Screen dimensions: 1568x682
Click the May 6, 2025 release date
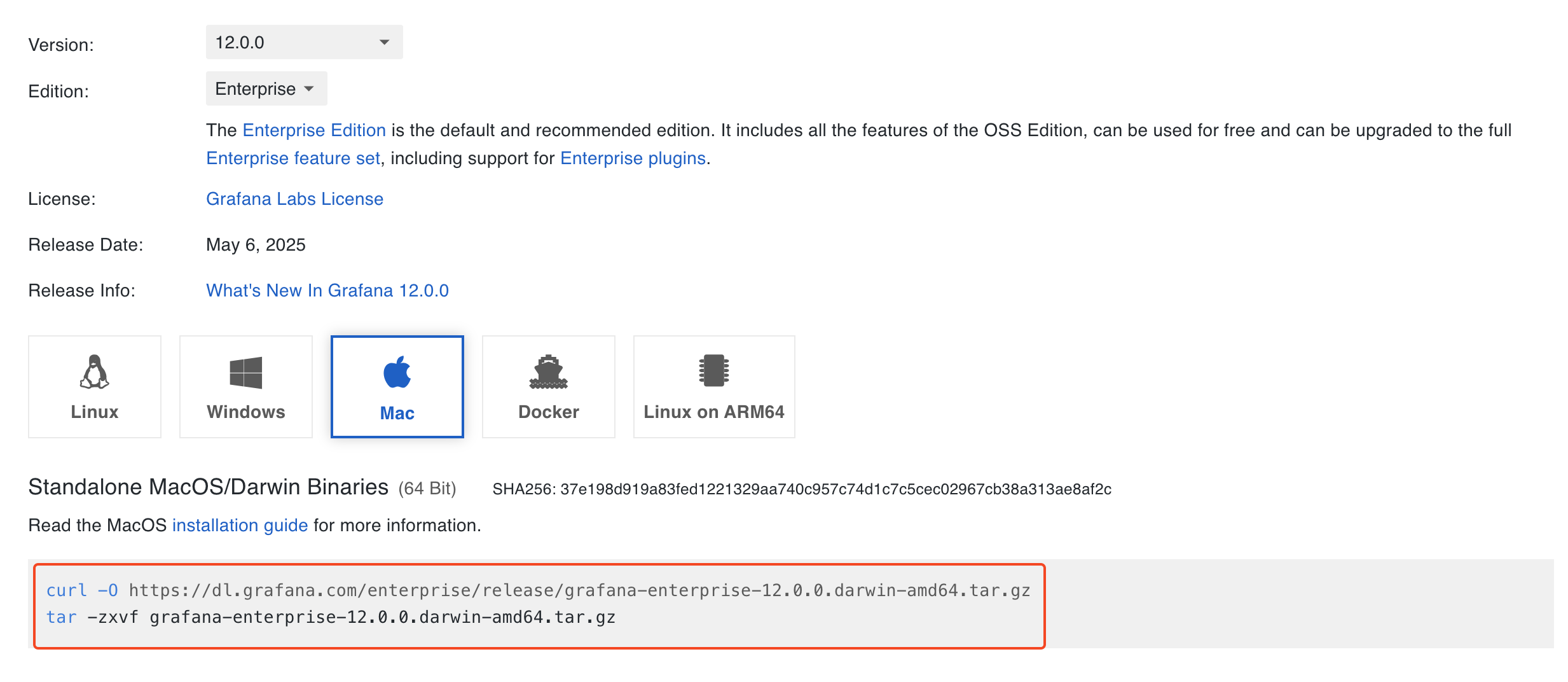coord(256,245)
